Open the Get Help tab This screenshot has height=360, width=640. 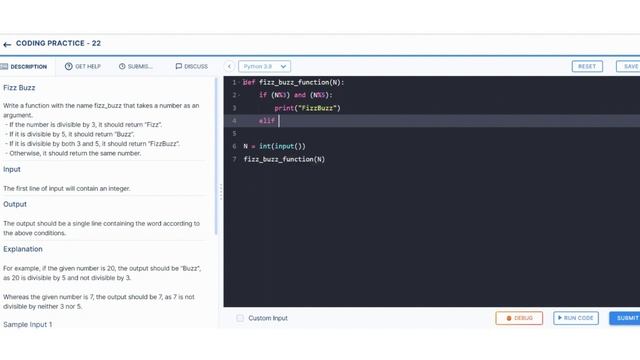point(83,67)
